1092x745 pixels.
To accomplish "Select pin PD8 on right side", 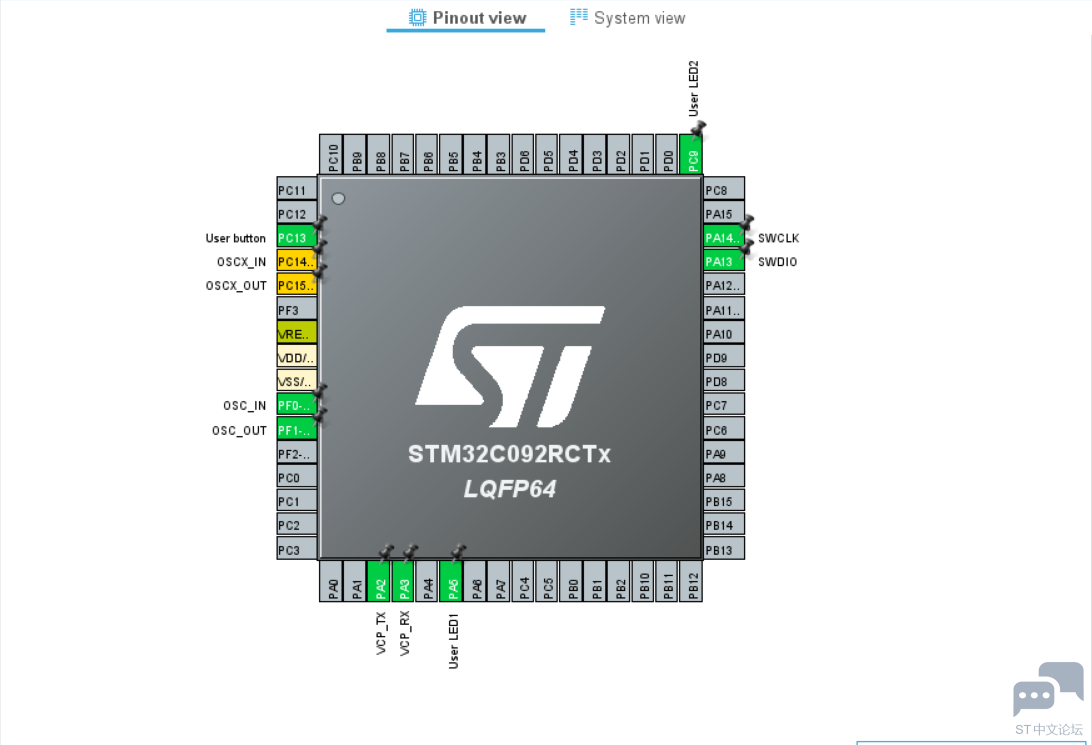I will [x=724, y=381].
